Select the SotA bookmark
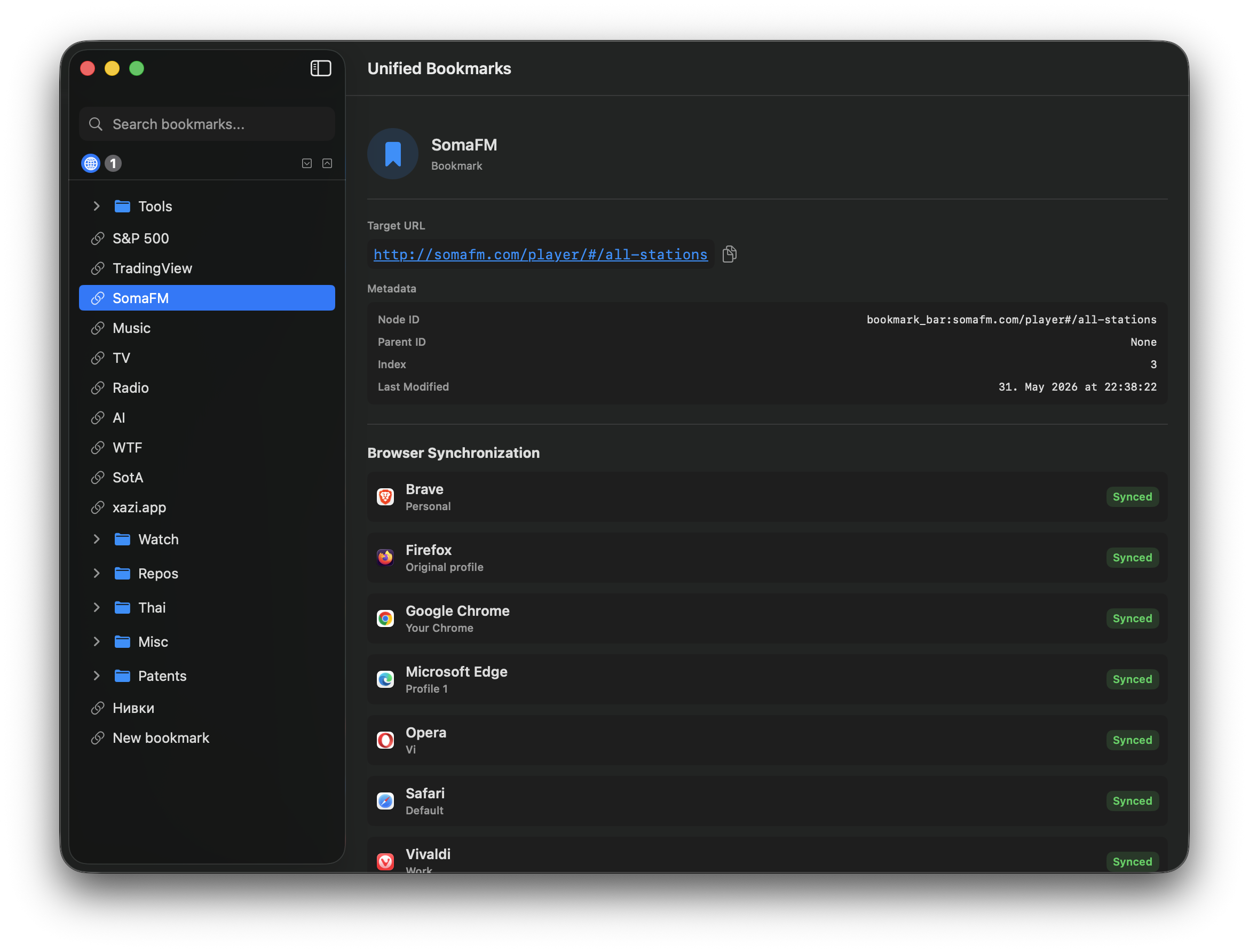Image resolution: width=1249 pixels, height=952 pixels. pos(207,478)
